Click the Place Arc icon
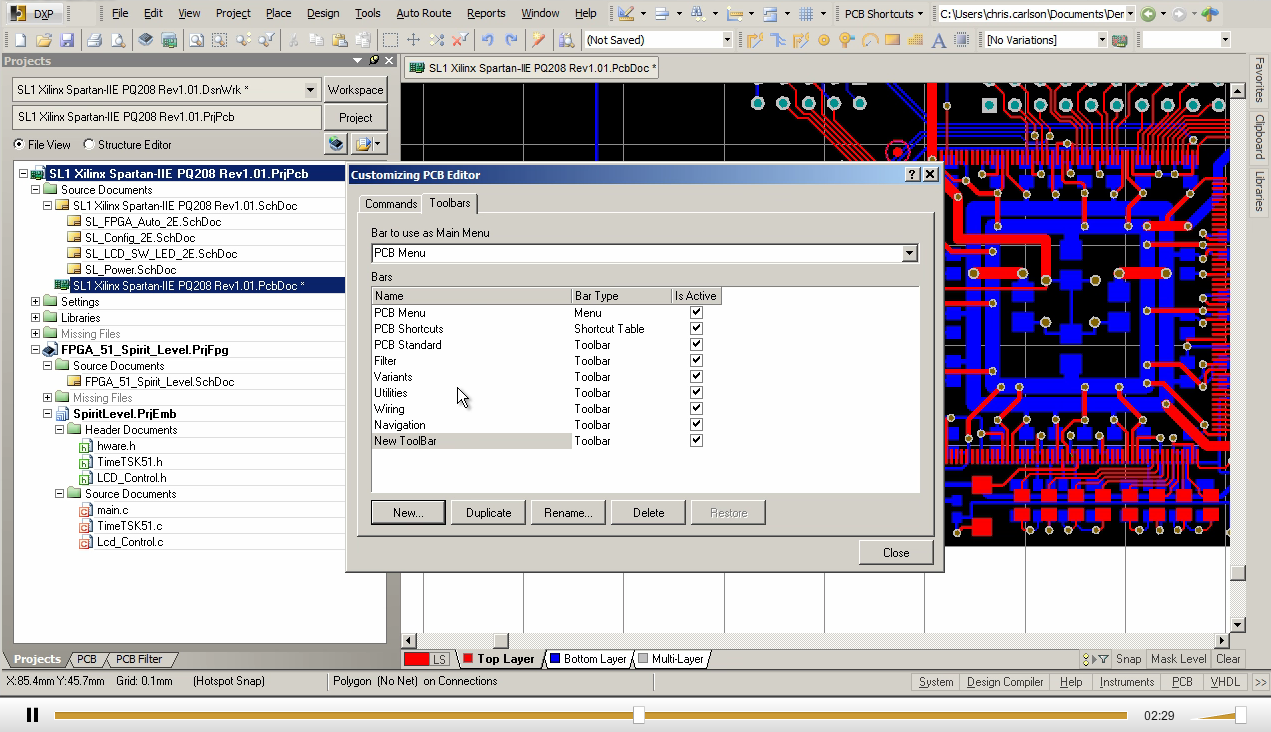The image size is (1271, 732). click(869, 40)
